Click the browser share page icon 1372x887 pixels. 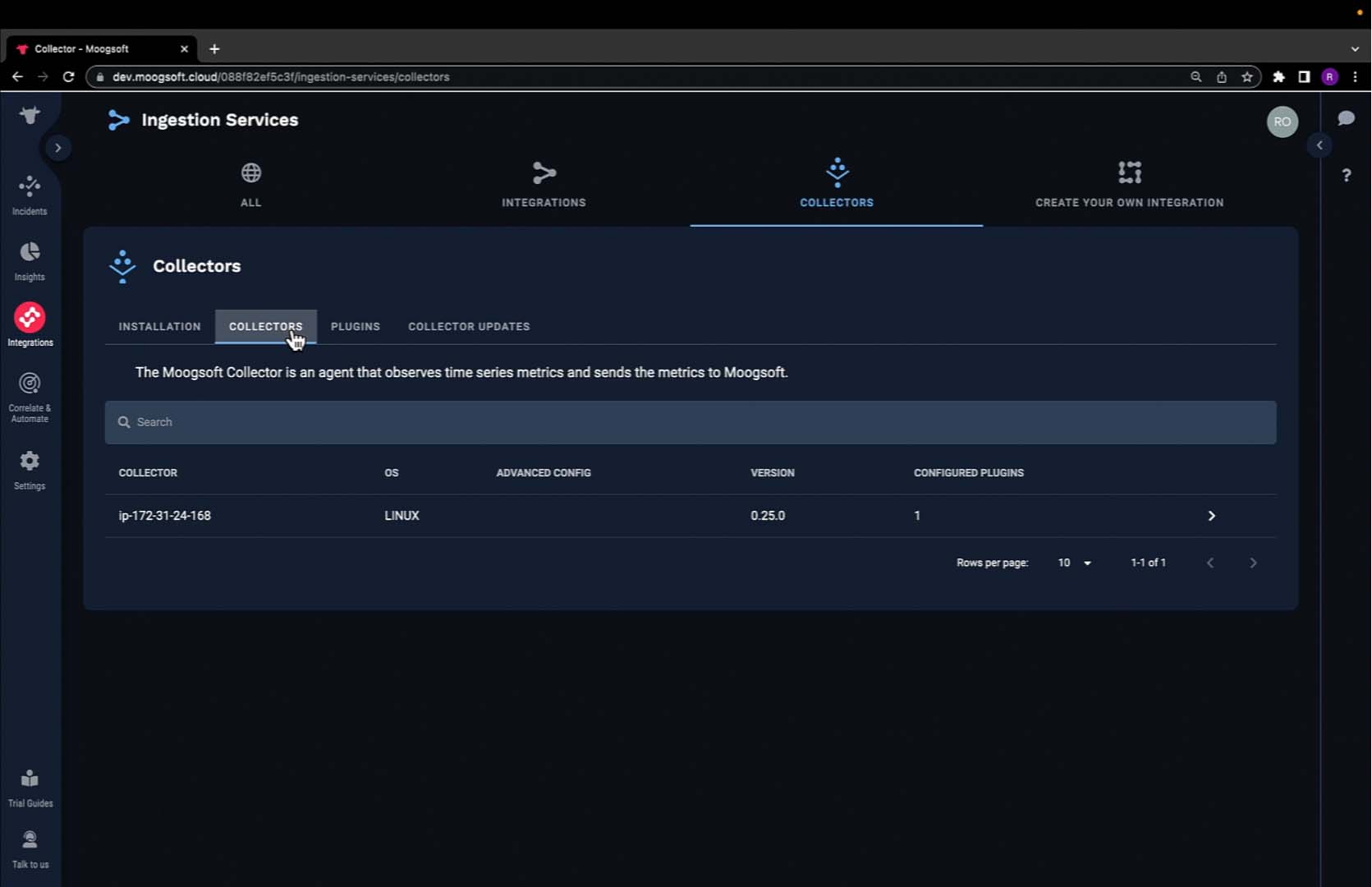1222,76
